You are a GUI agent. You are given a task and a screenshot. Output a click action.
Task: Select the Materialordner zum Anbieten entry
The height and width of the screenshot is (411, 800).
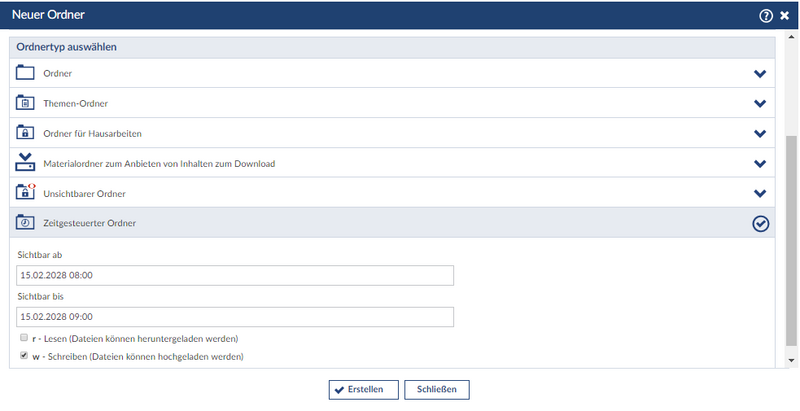pos(158,163)
